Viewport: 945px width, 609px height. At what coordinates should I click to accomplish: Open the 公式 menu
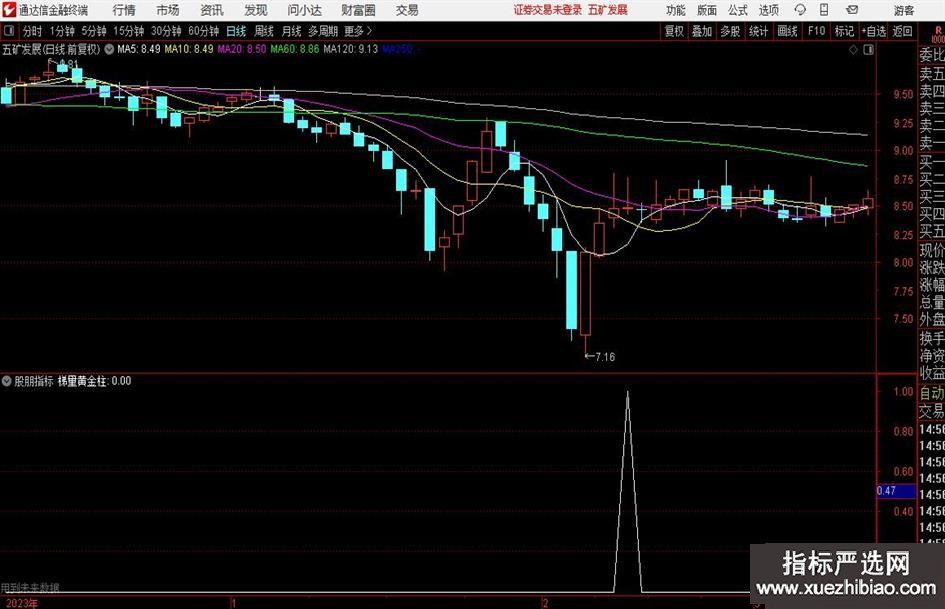tap(738, 10)
